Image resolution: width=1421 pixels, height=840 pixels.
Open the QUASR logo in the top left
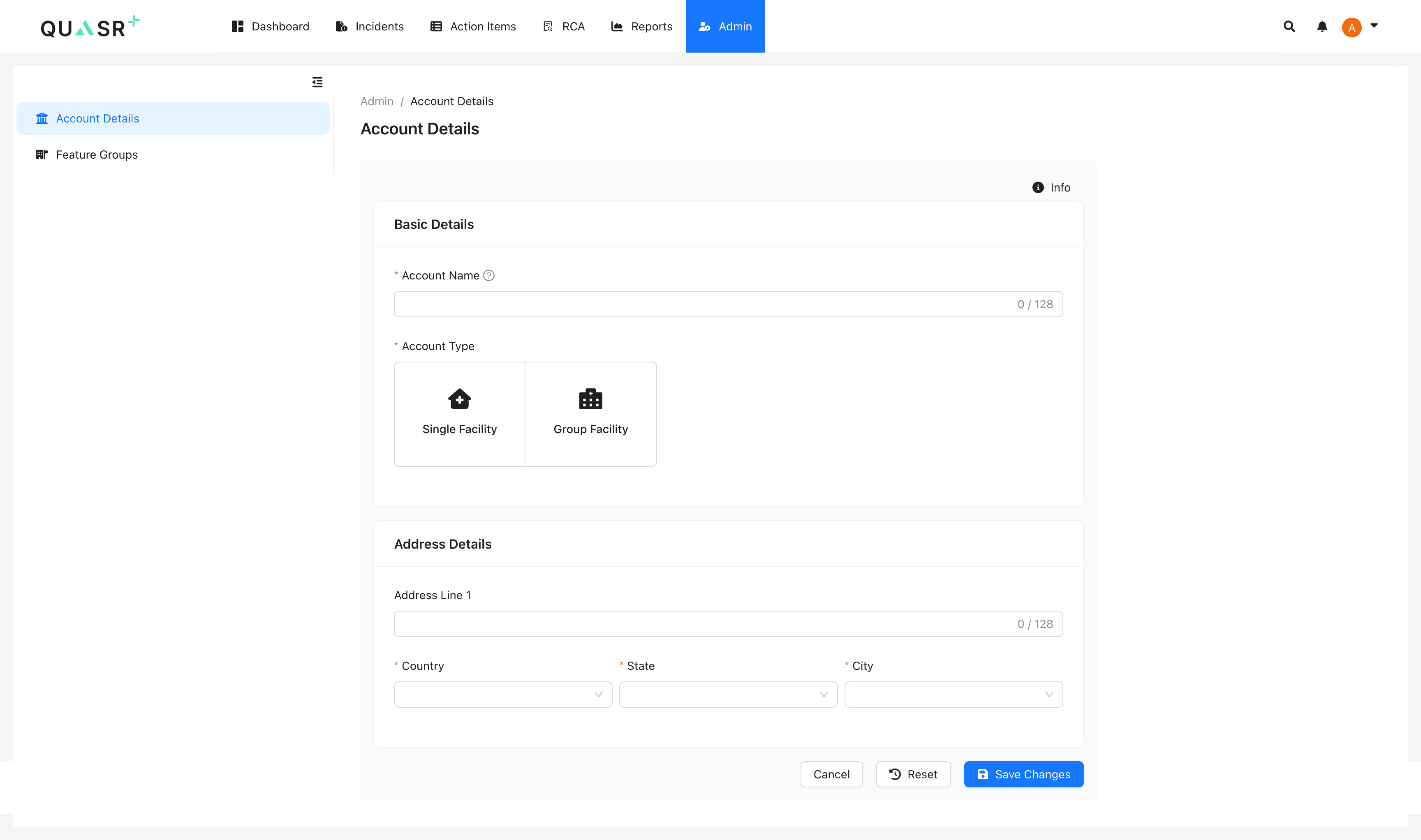[89, 26]
